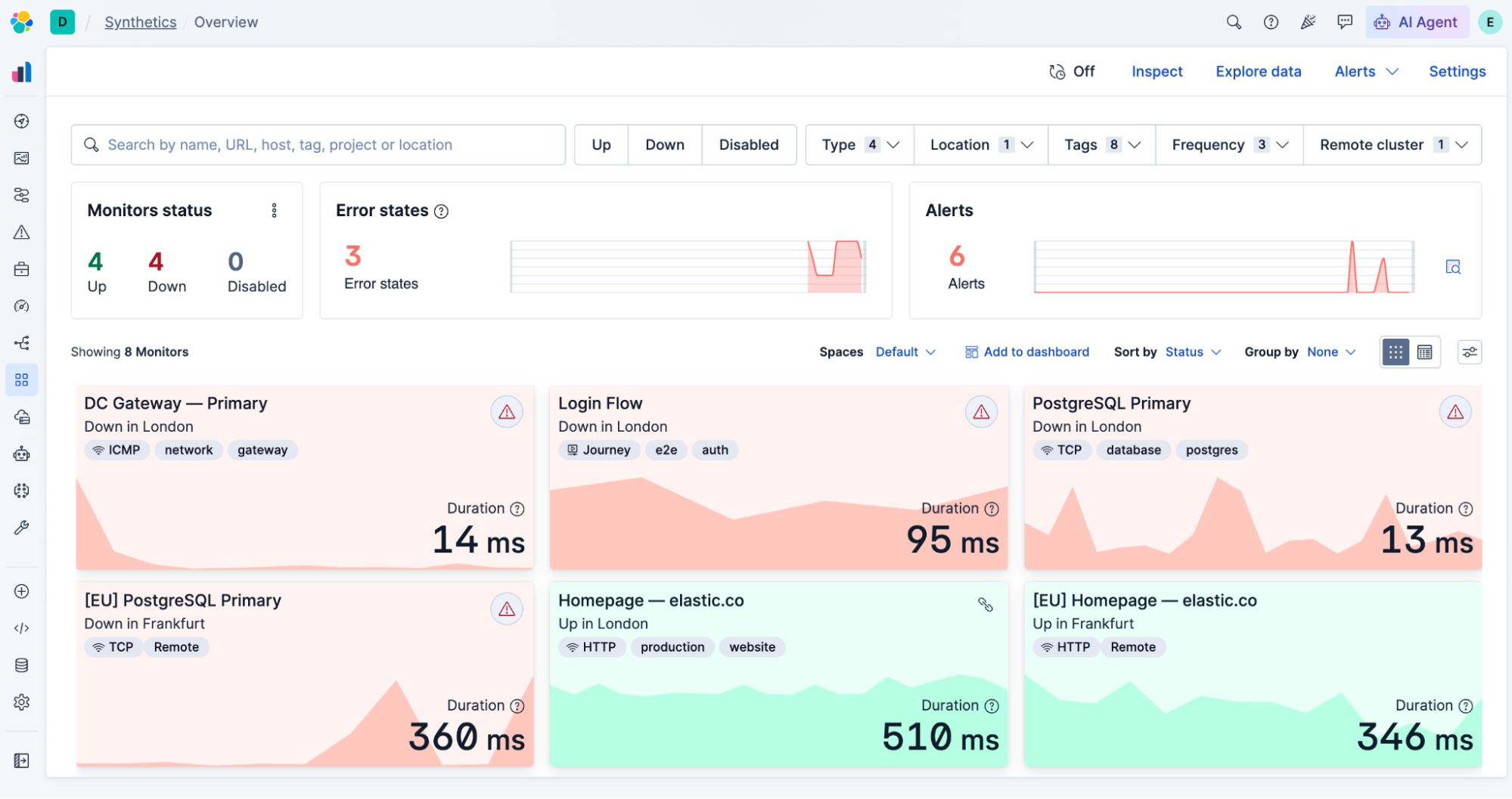Image resolution: width=1512 pixels, height=799 pixels.
Task: Open Monitors status three-dot options menu
Action: 275,210
